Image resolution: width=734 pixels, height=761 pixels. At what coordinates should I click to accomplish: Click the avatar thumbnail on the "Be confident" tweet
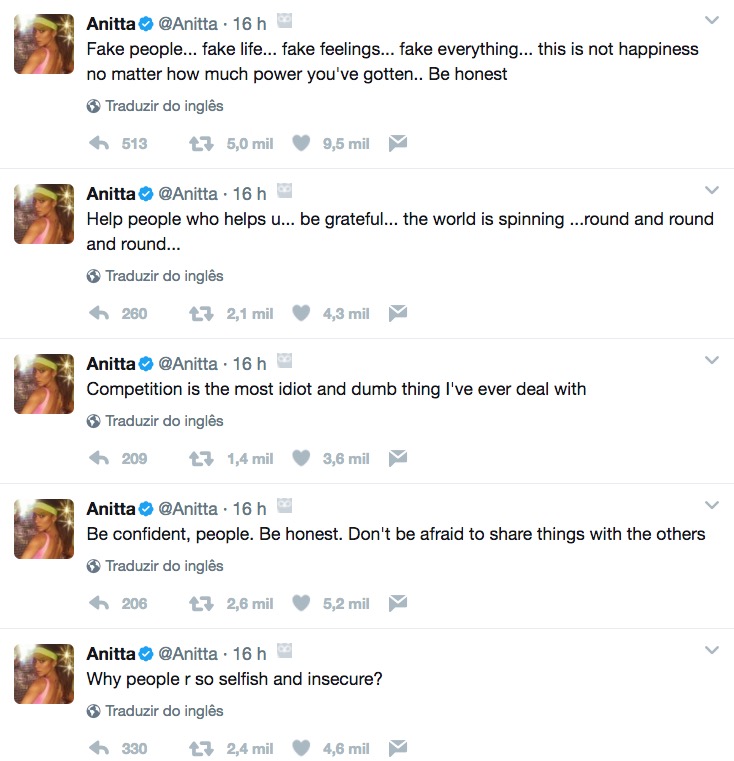[x=44, y=529]
